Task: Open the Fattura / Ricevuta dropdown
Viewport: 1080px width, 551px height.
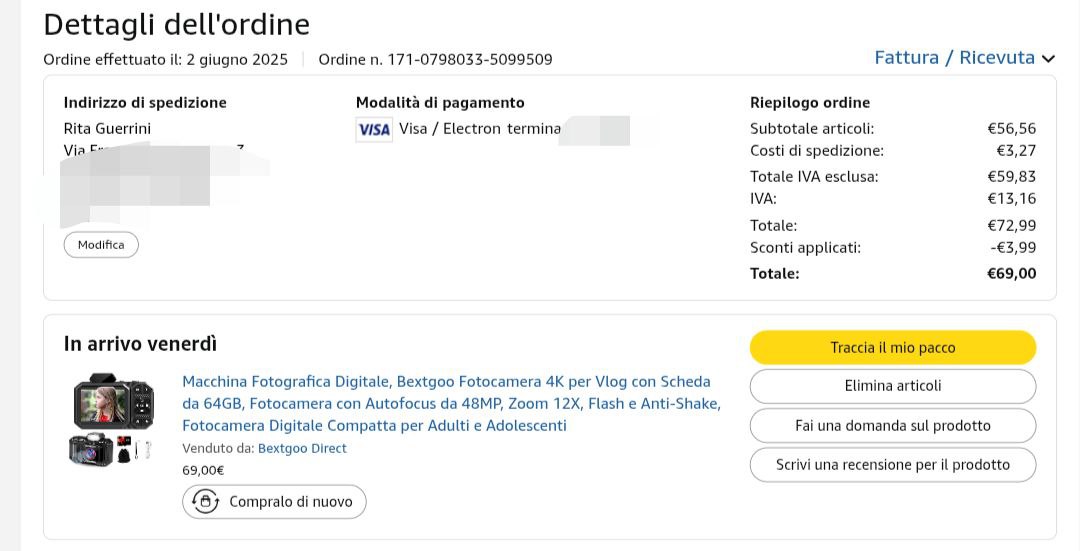Action: (x=954, y=58)
